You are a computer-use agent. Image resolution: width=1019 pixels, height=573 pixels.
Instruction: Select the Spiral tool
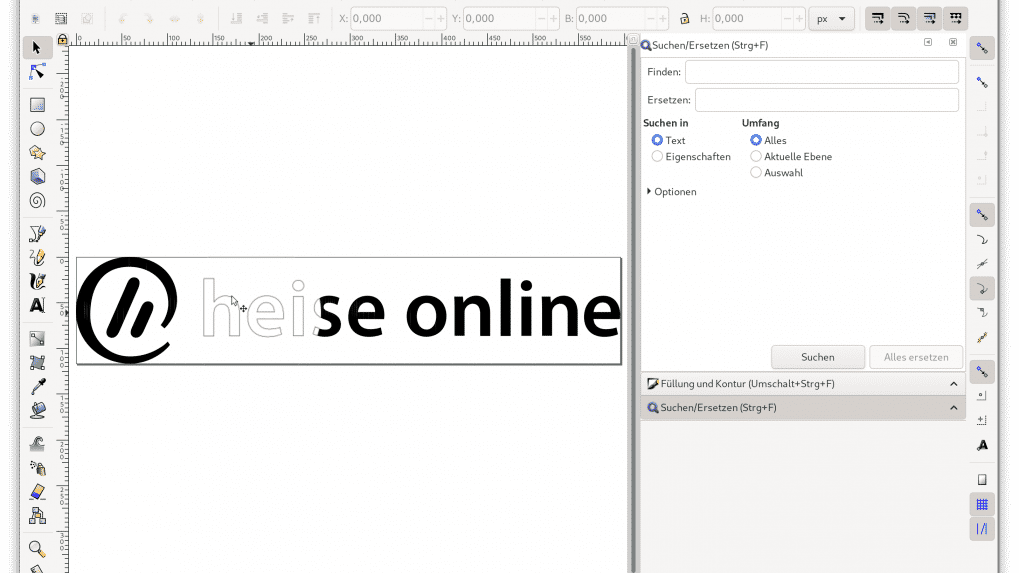37,201
